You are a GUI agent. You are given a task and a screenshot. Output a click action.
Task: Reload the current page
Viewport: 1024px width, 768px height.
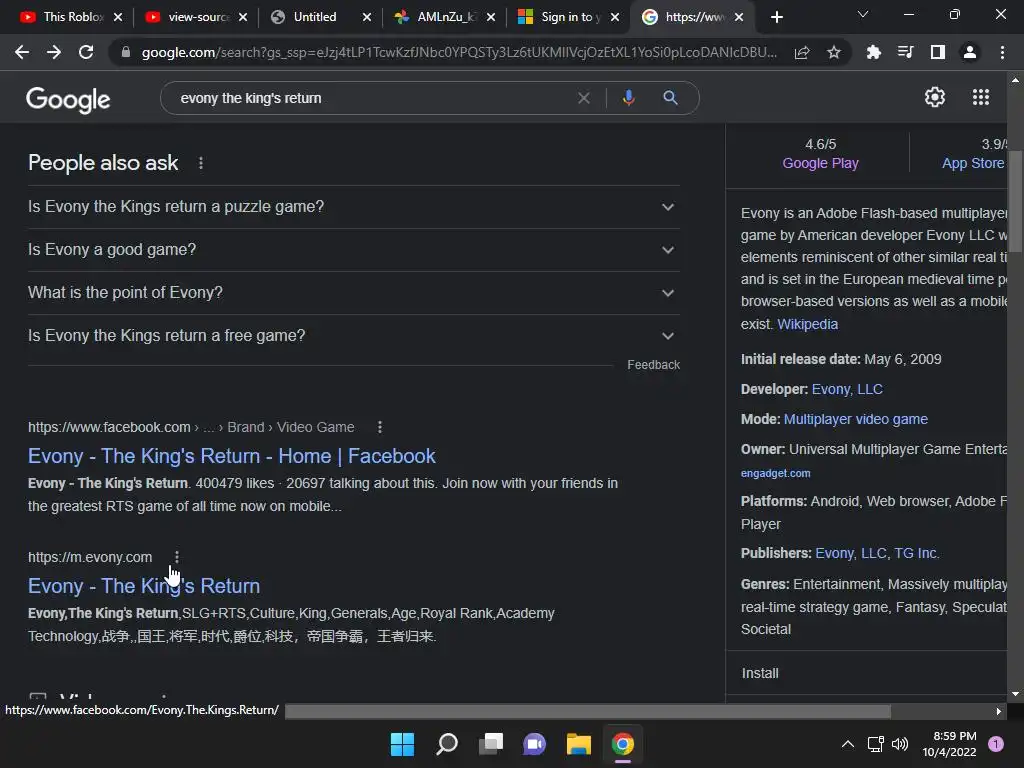pos(86,52)
